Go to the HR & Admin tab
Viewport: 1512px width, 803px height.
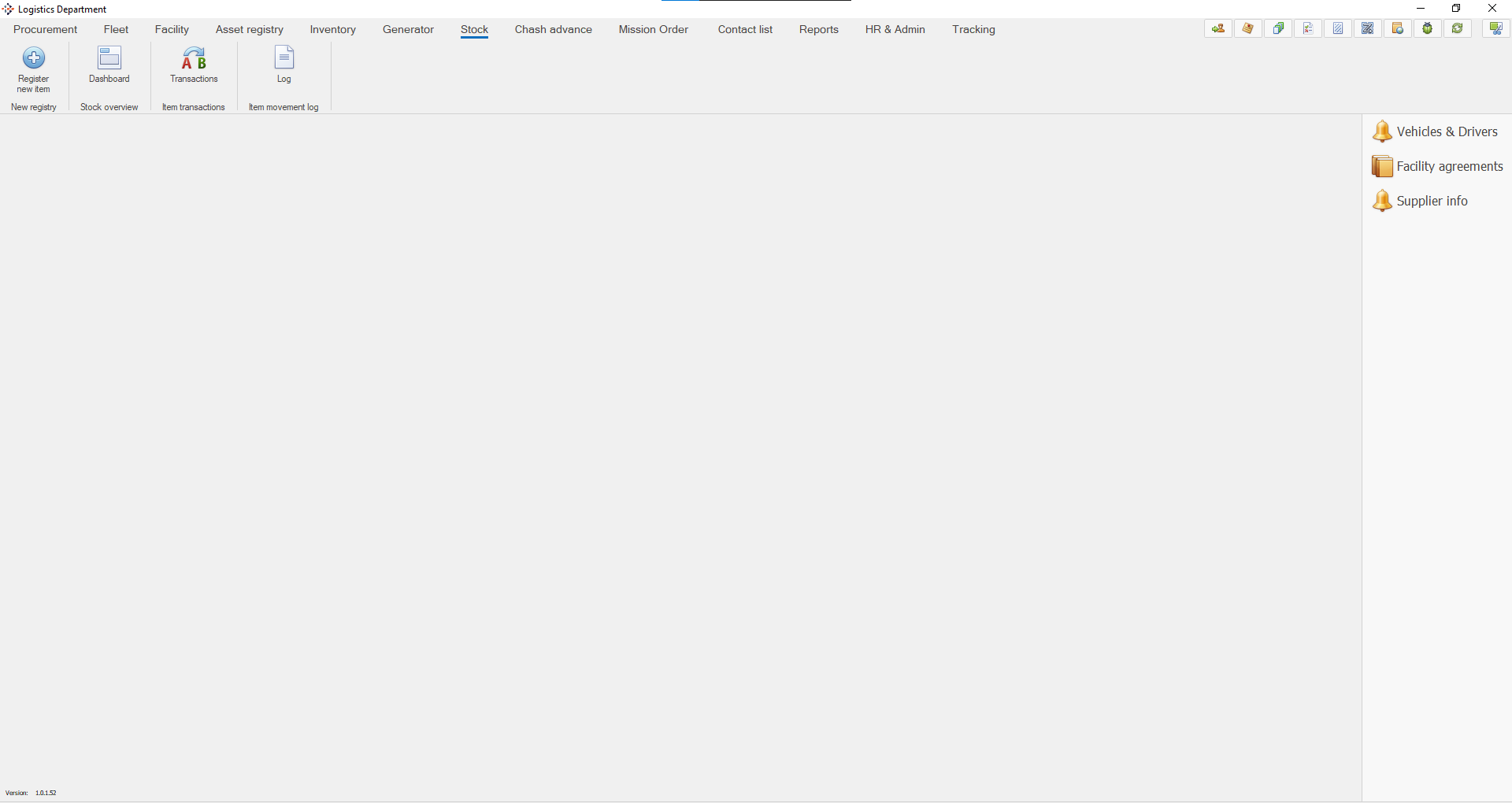[x=895, y=30]
